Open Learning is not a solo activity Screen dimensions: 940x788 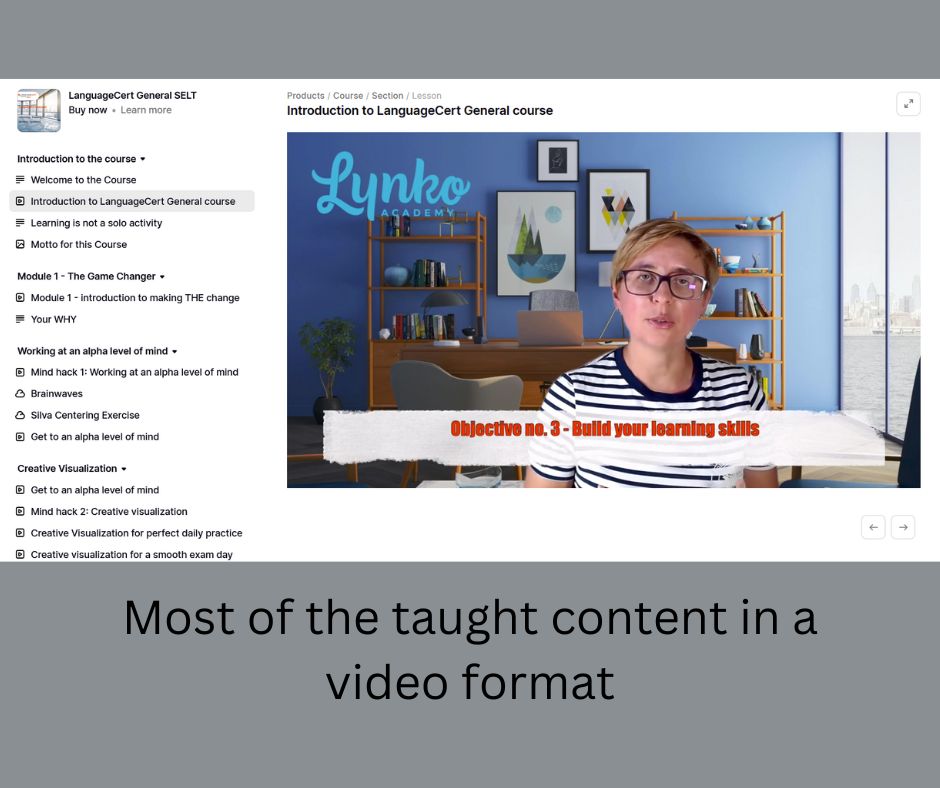click(x=96, y=223)
